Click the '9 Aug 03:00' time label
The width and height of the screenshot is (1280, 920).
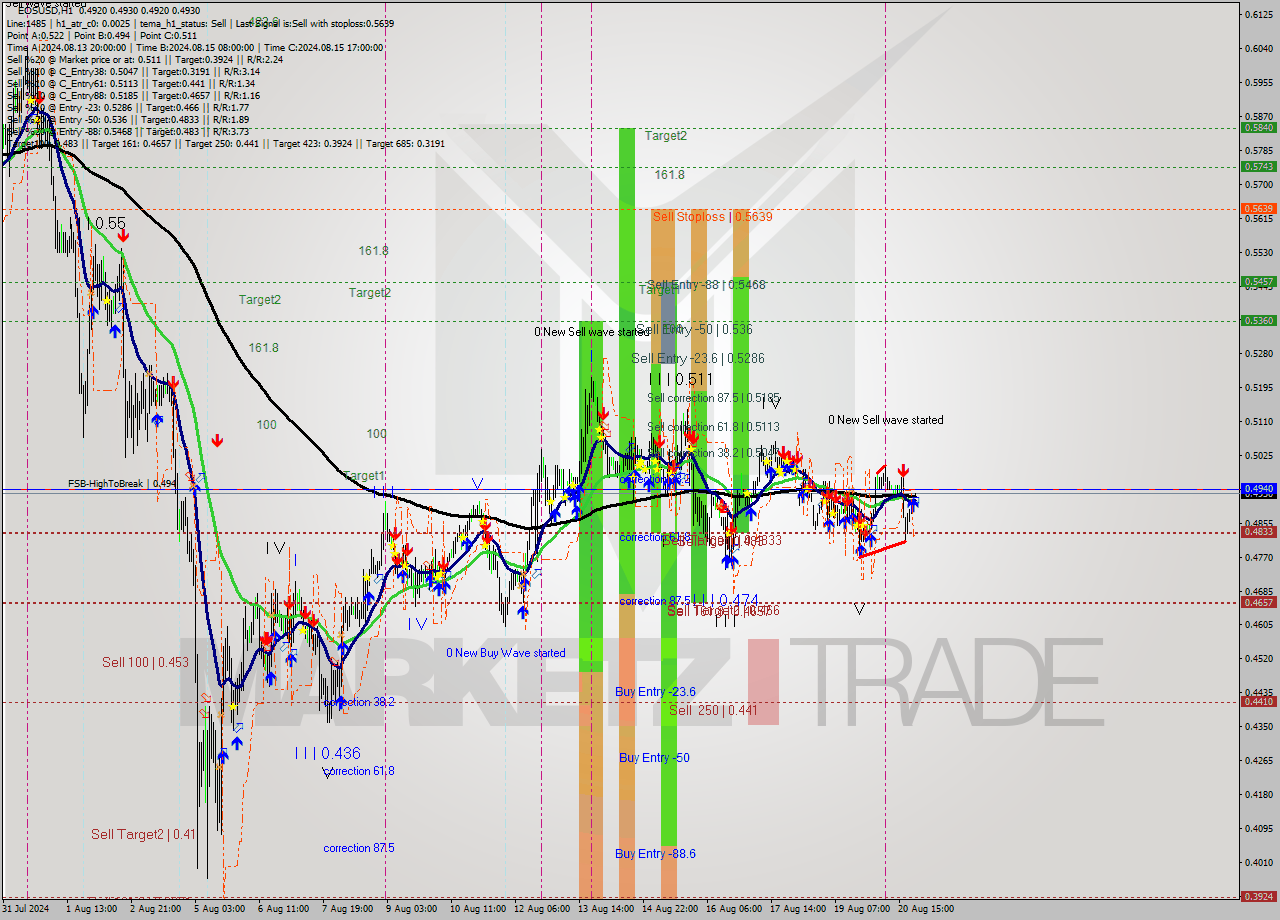point(412,910)
